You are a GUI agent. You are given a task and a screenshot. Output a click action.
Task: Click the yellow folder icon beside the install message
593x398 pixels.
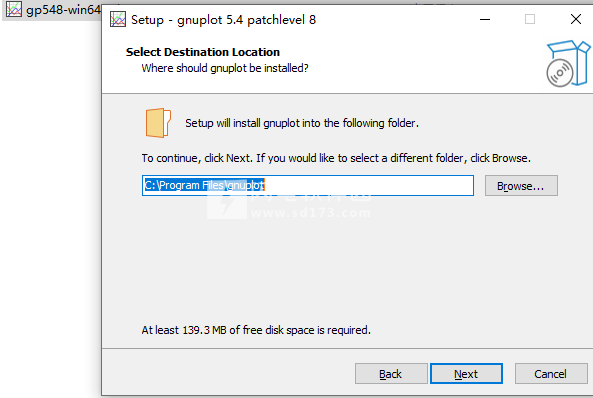click(158, 123)
